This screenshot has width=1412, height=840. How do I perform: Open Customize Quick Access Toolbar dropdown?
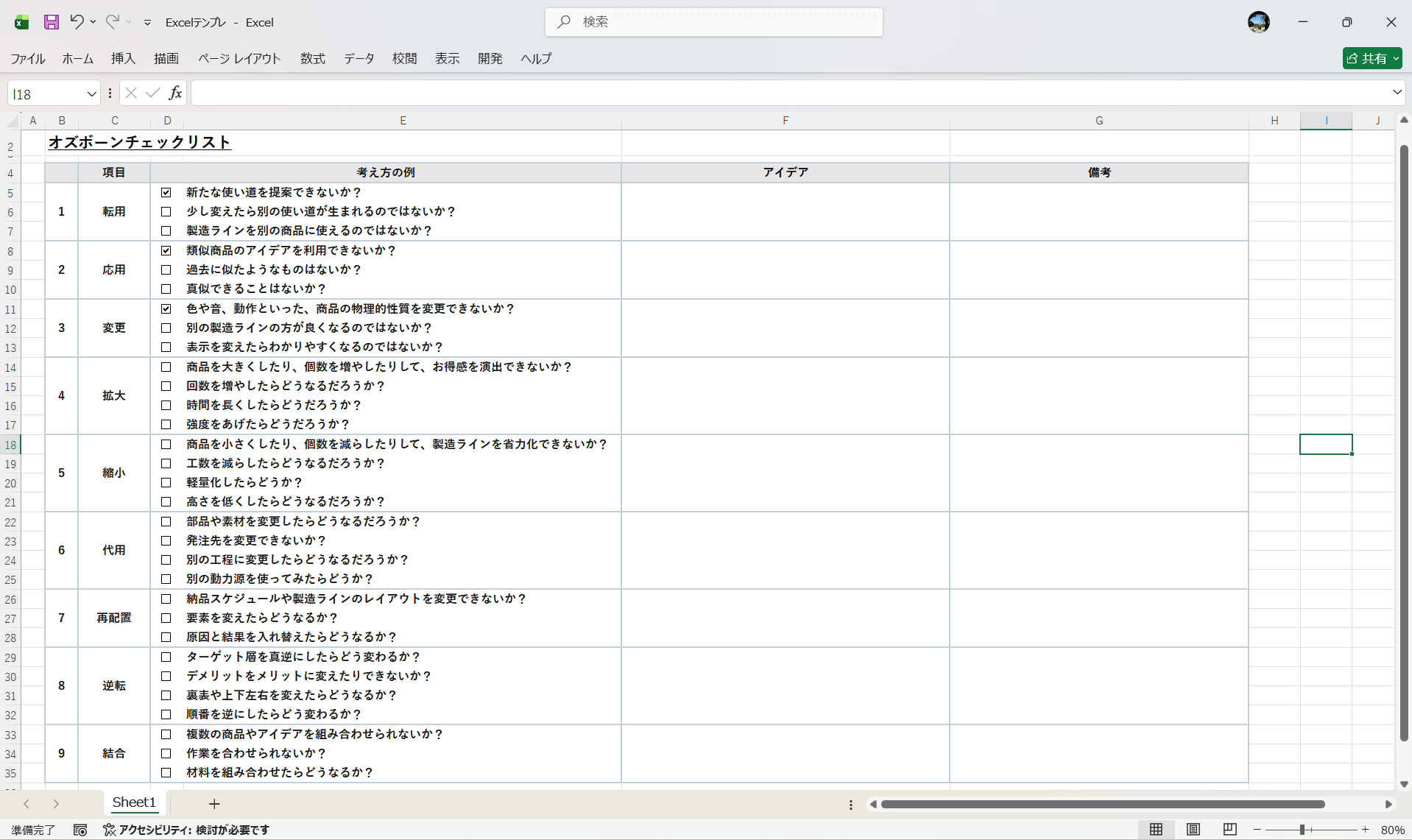point(147,23)
